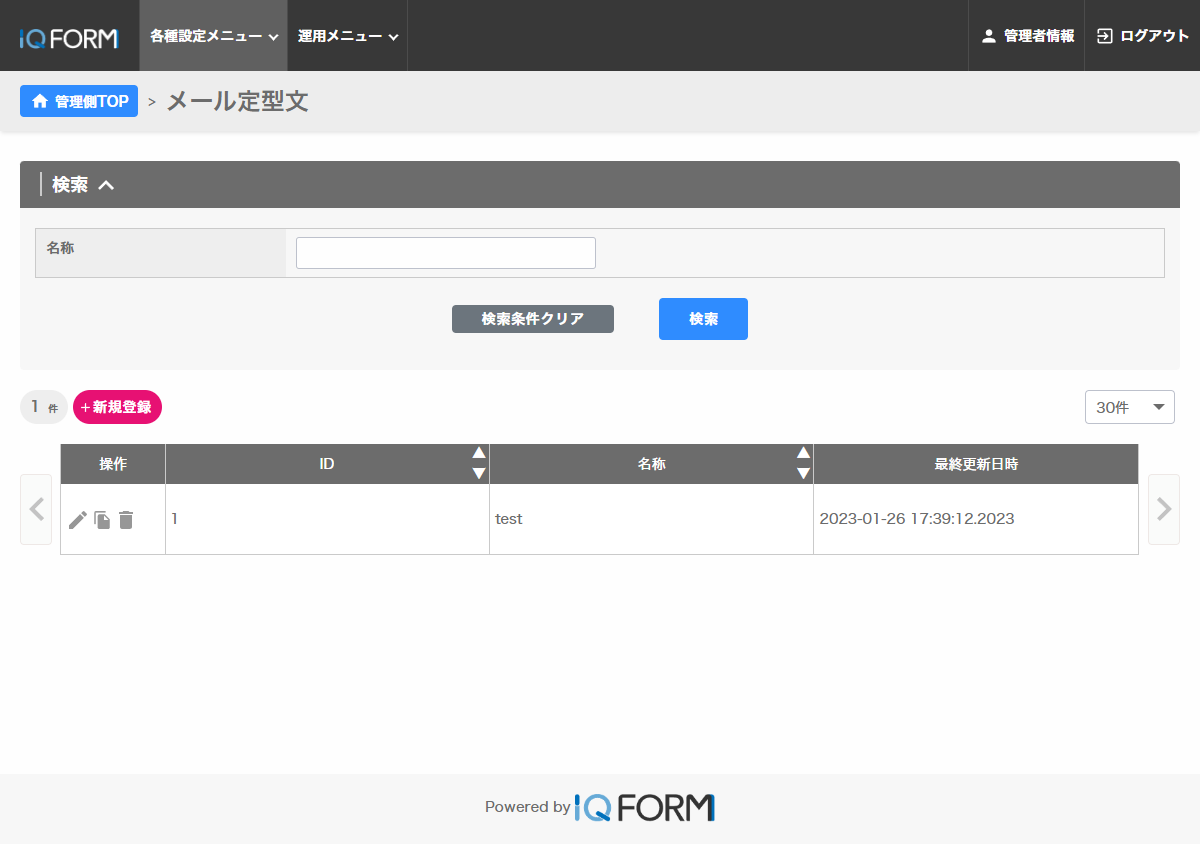This screenshot has width=1200, height=844.
Task: Click the pencil edit icon for test
Action: (78, 520)
